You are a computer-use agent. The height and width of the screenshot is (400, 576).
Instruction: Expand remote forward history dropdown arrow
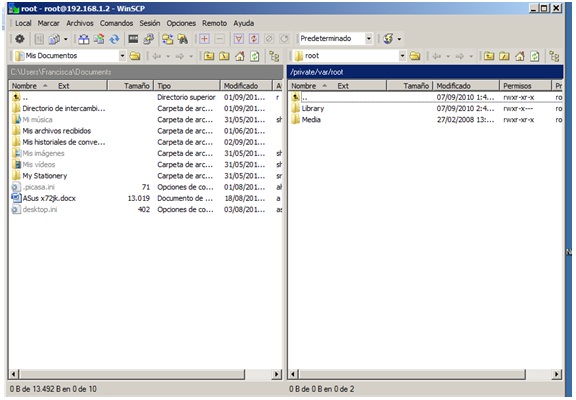[471, 56]
